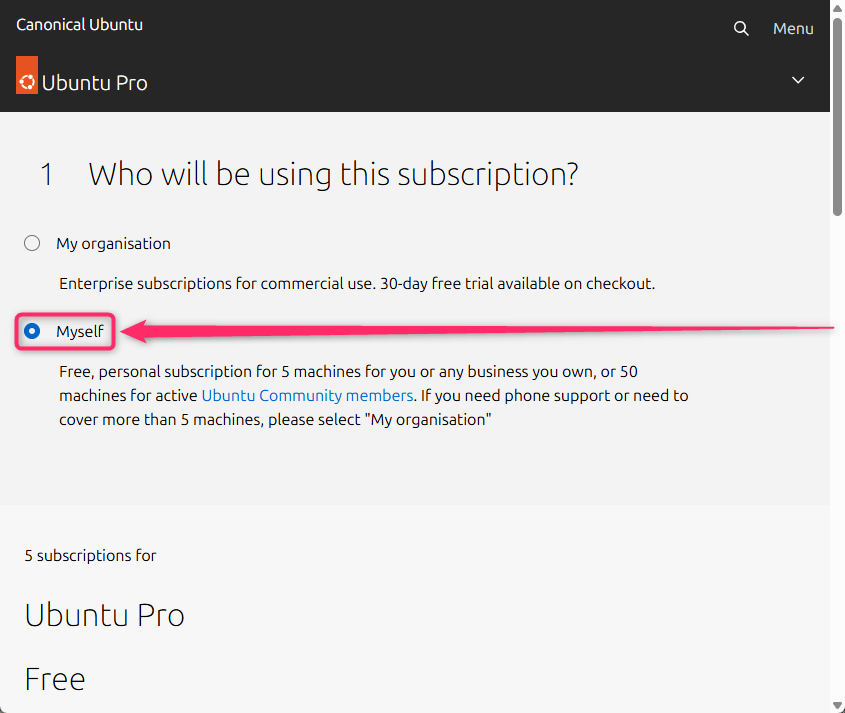
Task: Click the scrollbar down arrow
Action: pos(837,705)
